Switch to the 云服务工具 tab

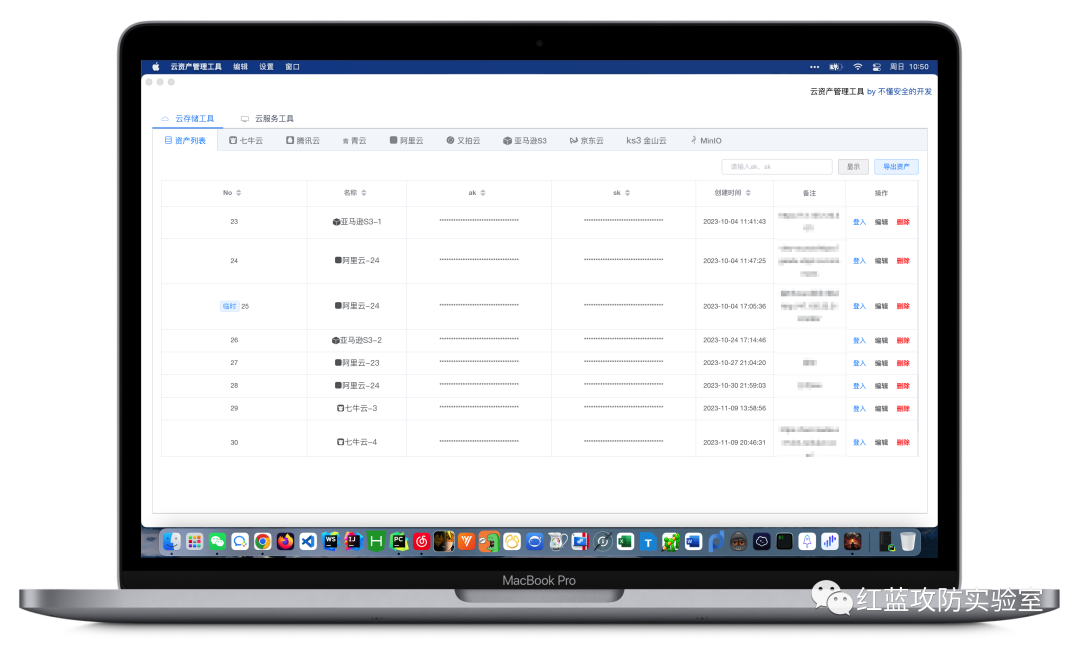point(267,118)
